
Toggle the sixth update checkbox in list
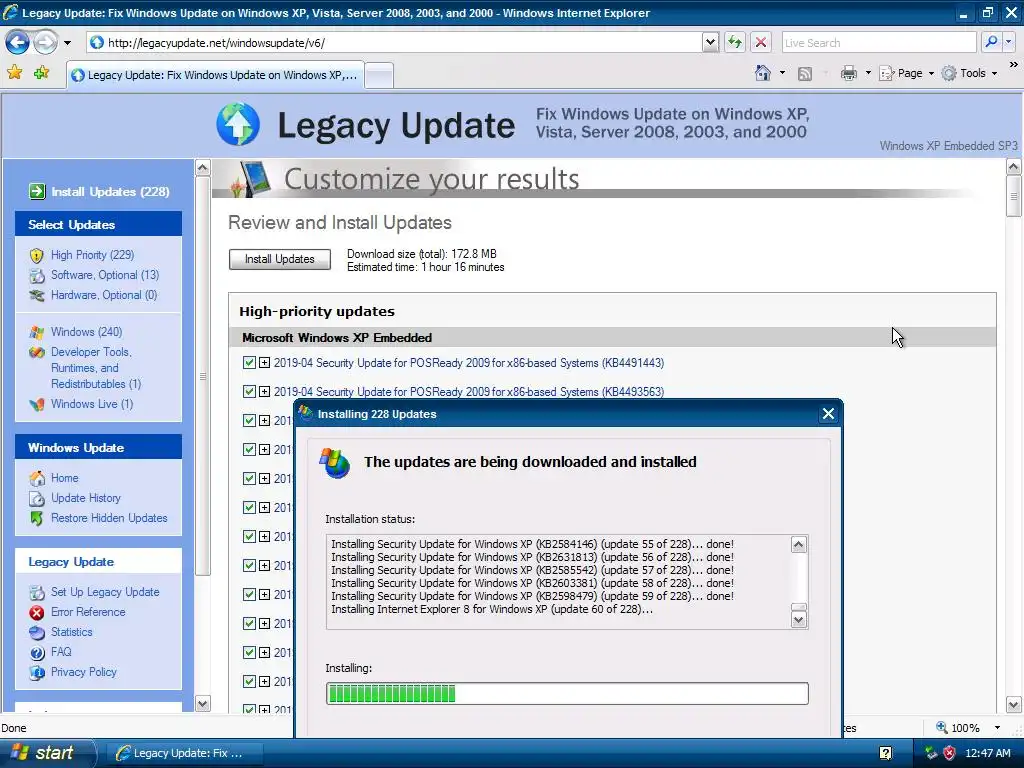pos(249,507)
